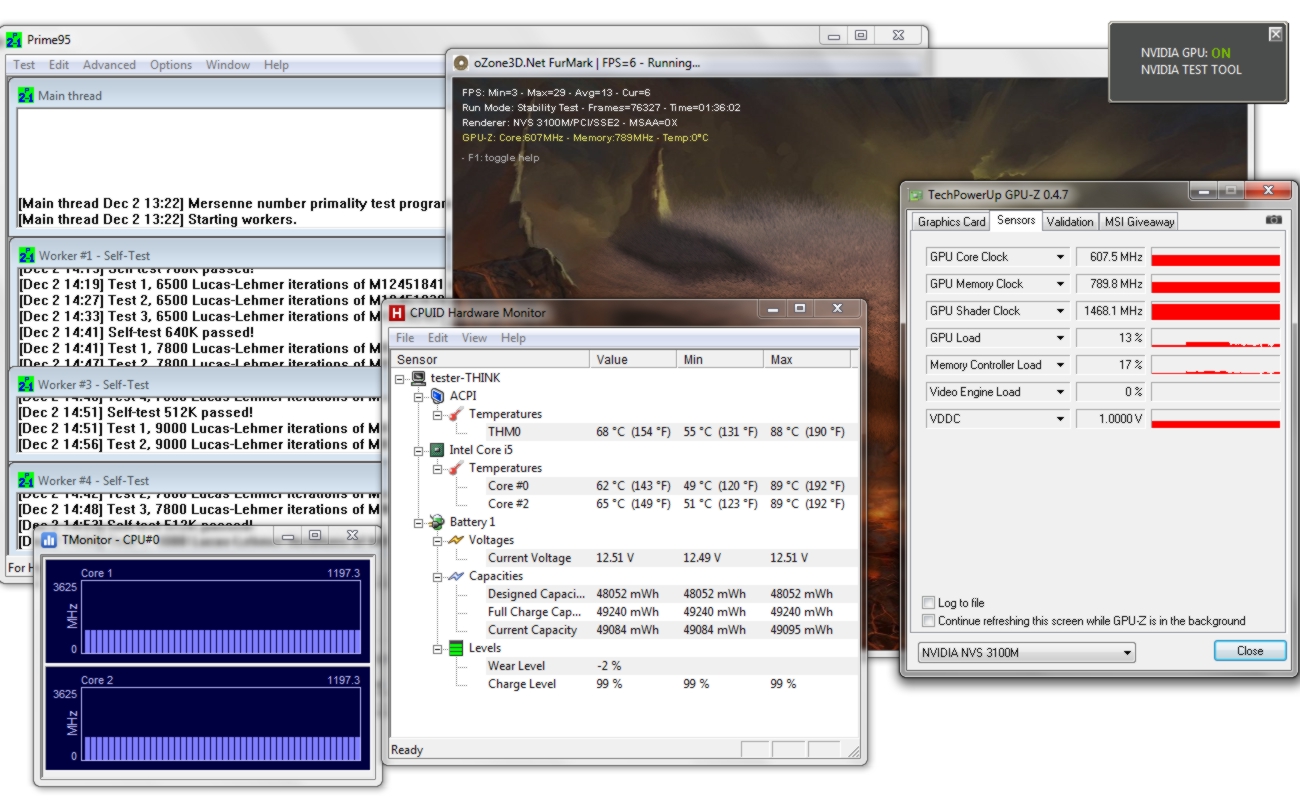Image resolution: width=1300 pixels, height=800 pixels.
Task: Click the Main thread window icon
Action: (26, 96)
